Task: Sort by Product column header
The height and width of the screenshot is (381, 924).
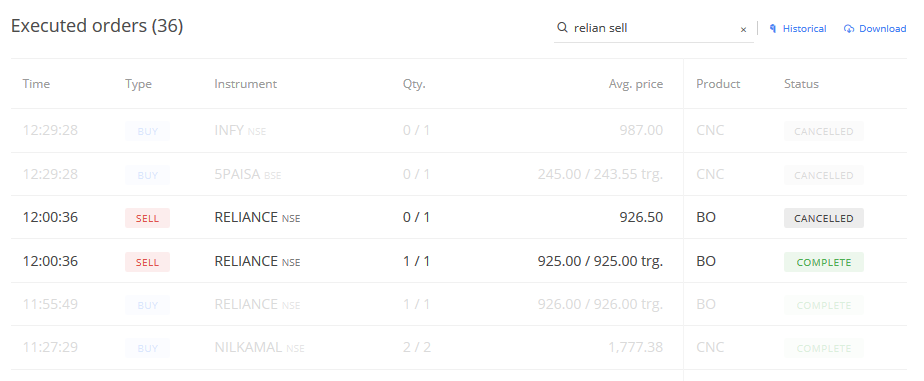Action: point(718,84)
